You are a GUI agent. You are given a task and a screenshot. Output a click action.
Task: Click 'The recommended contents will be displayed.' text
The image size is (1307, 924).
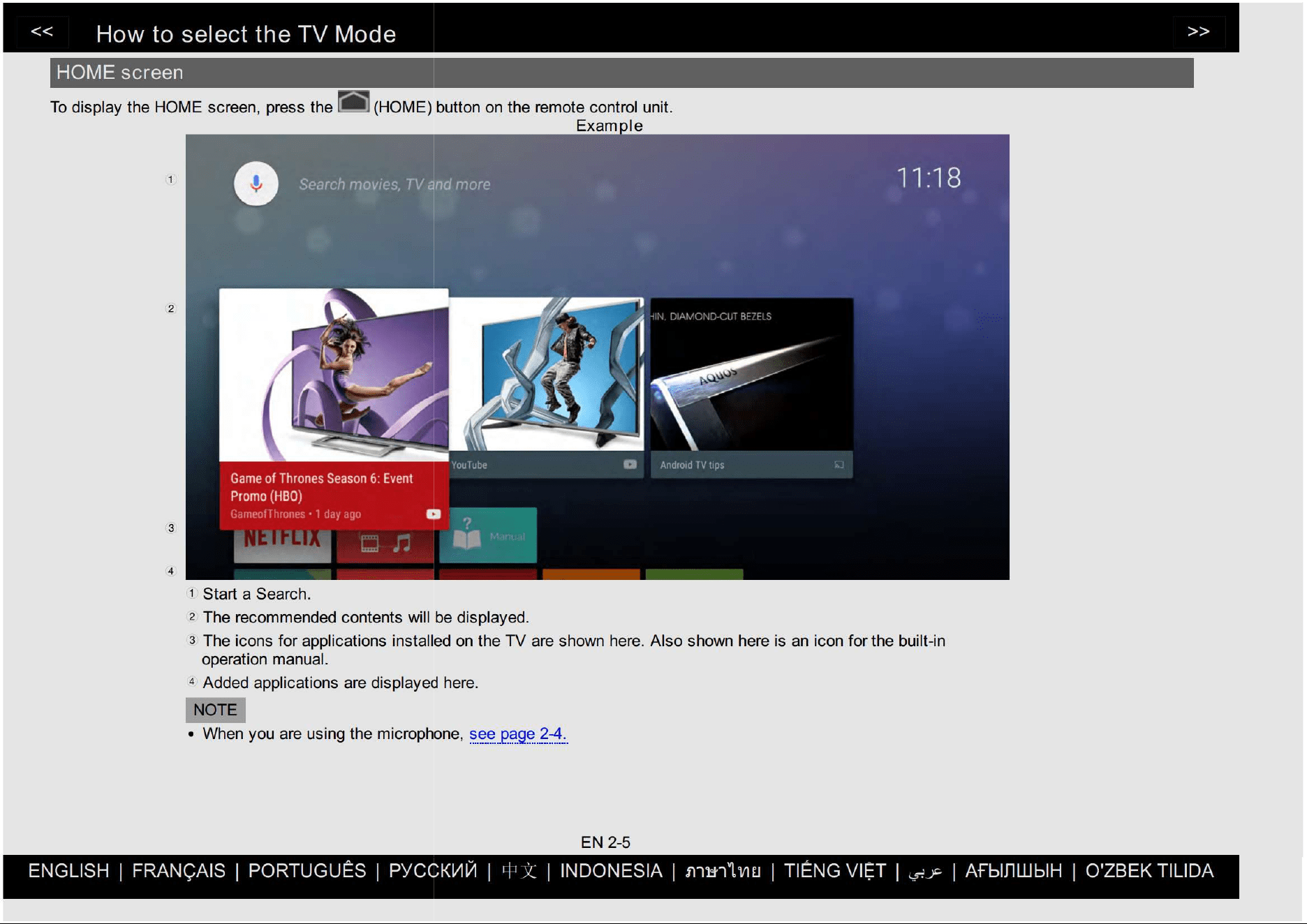366,618
